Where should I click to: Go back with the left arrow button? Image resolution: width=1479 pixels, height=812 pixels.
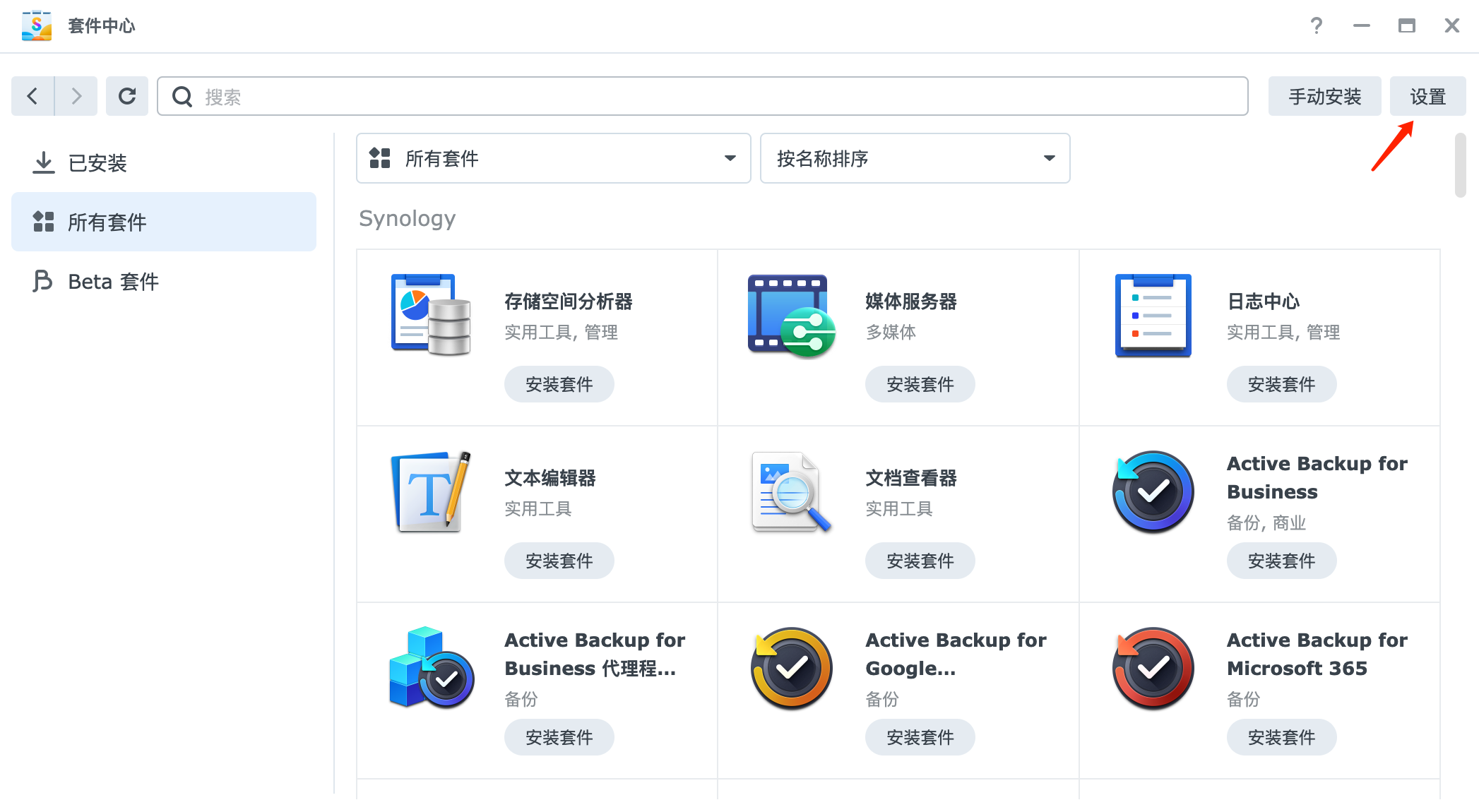point(32,96)
